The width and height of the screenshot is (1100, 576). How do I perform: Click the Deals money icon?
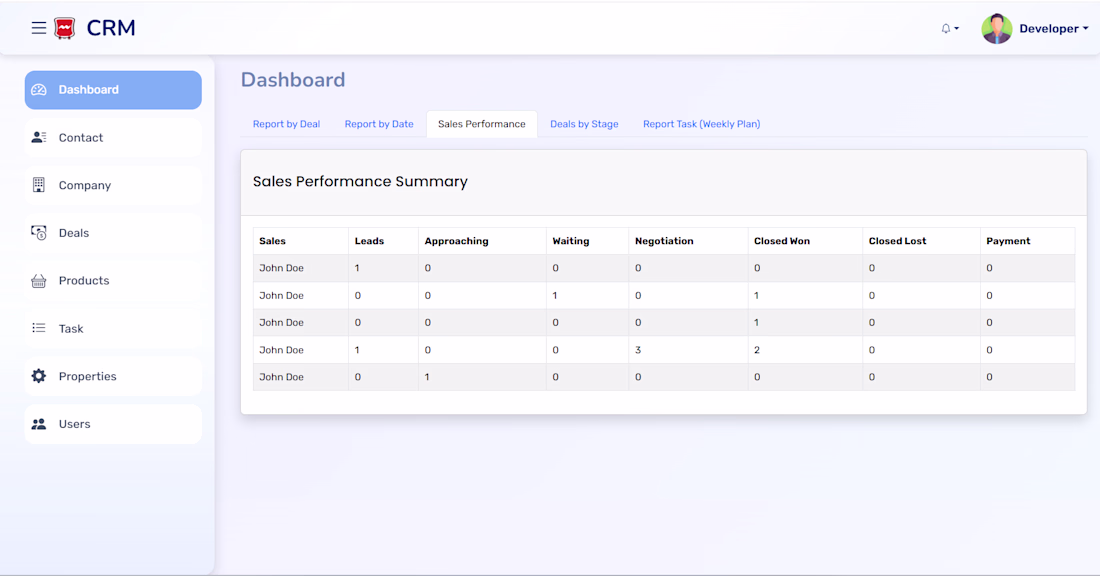[39, 233]
